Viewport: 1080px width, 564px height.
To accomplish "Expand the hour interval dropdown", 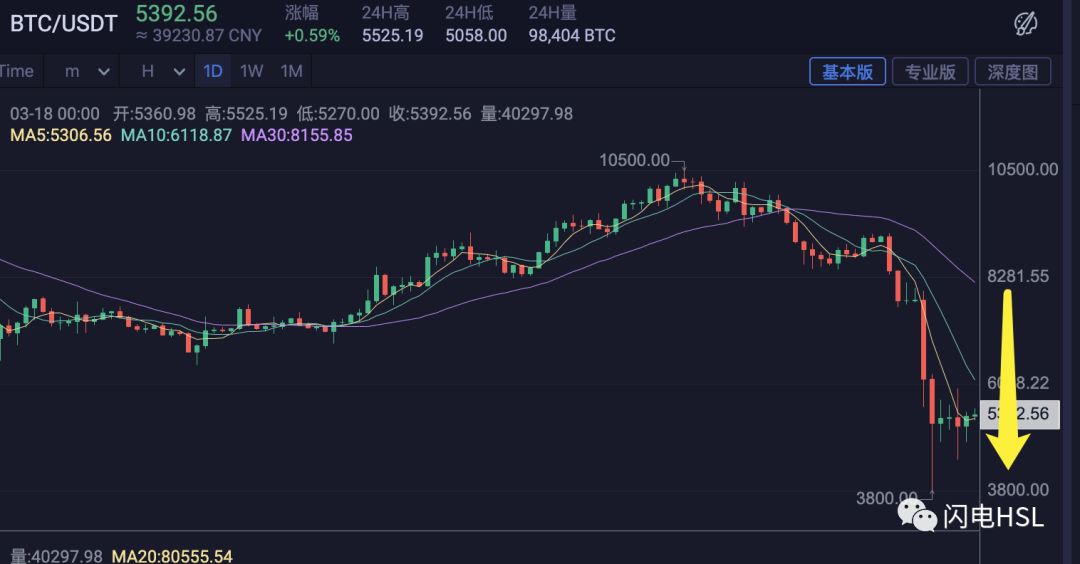I will [163, 71].
